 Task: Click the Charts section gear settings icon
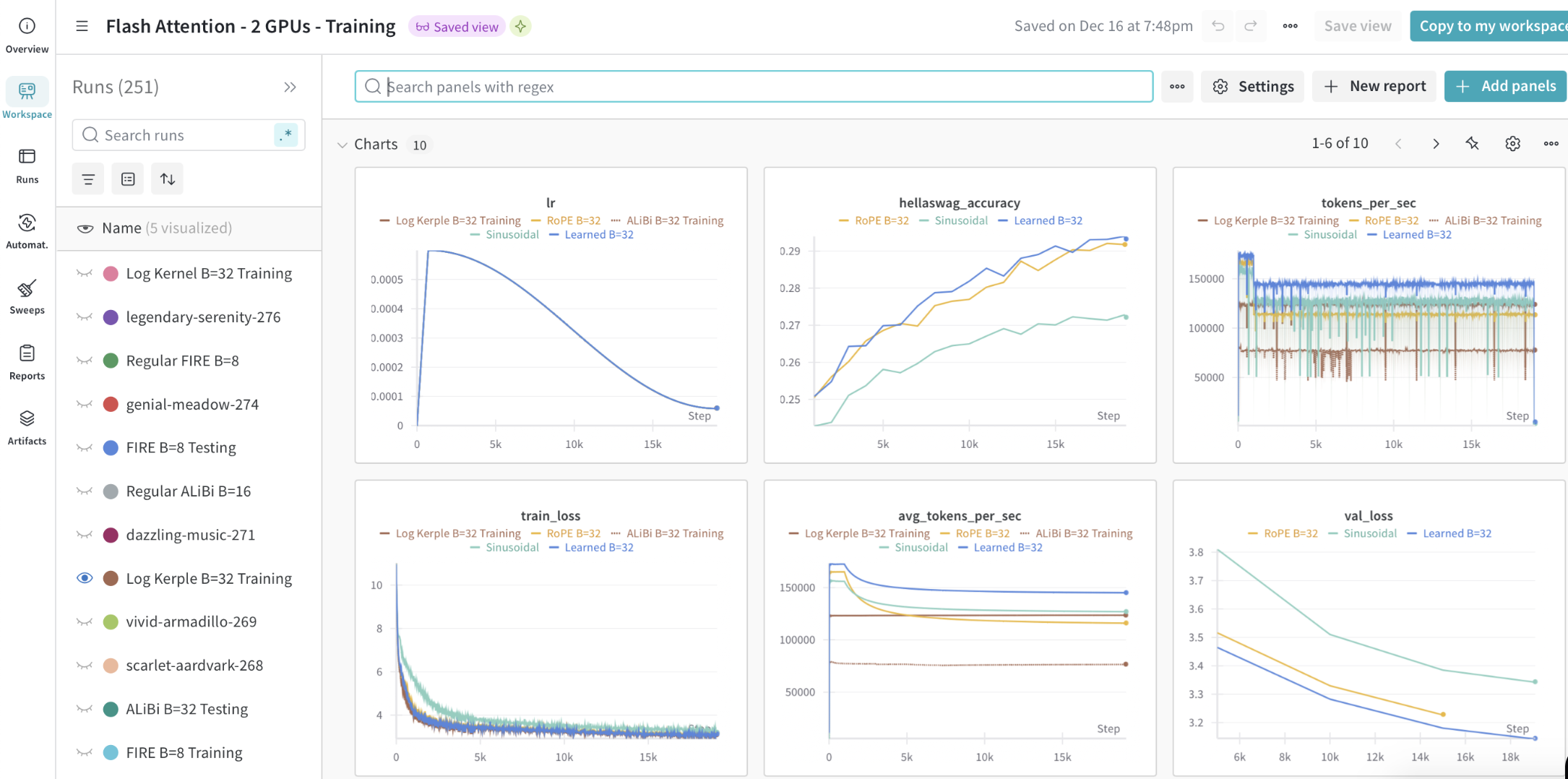1512,144
